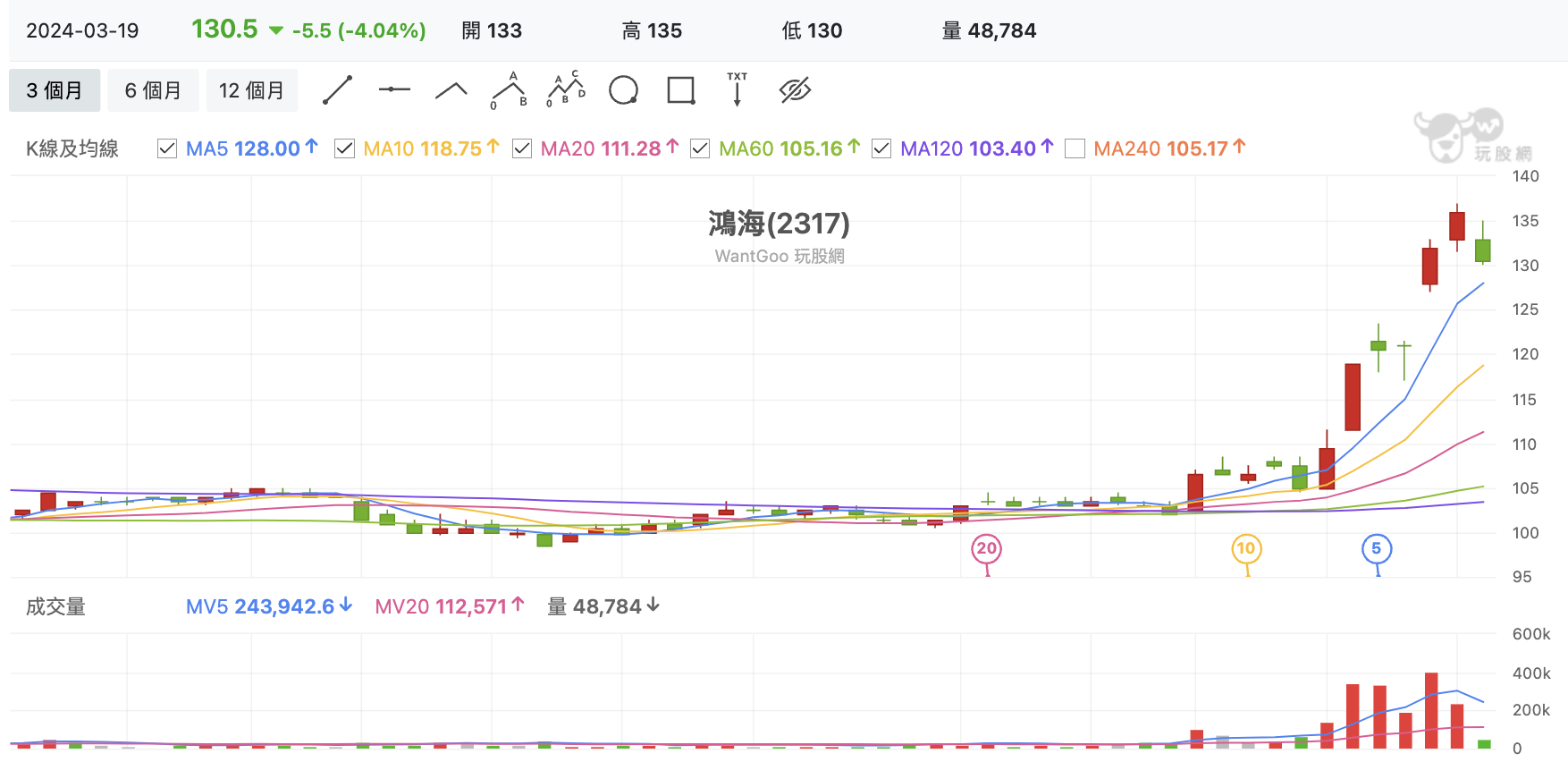
Task: Pick the TXT text annotation tool
Action: (738, 89)
